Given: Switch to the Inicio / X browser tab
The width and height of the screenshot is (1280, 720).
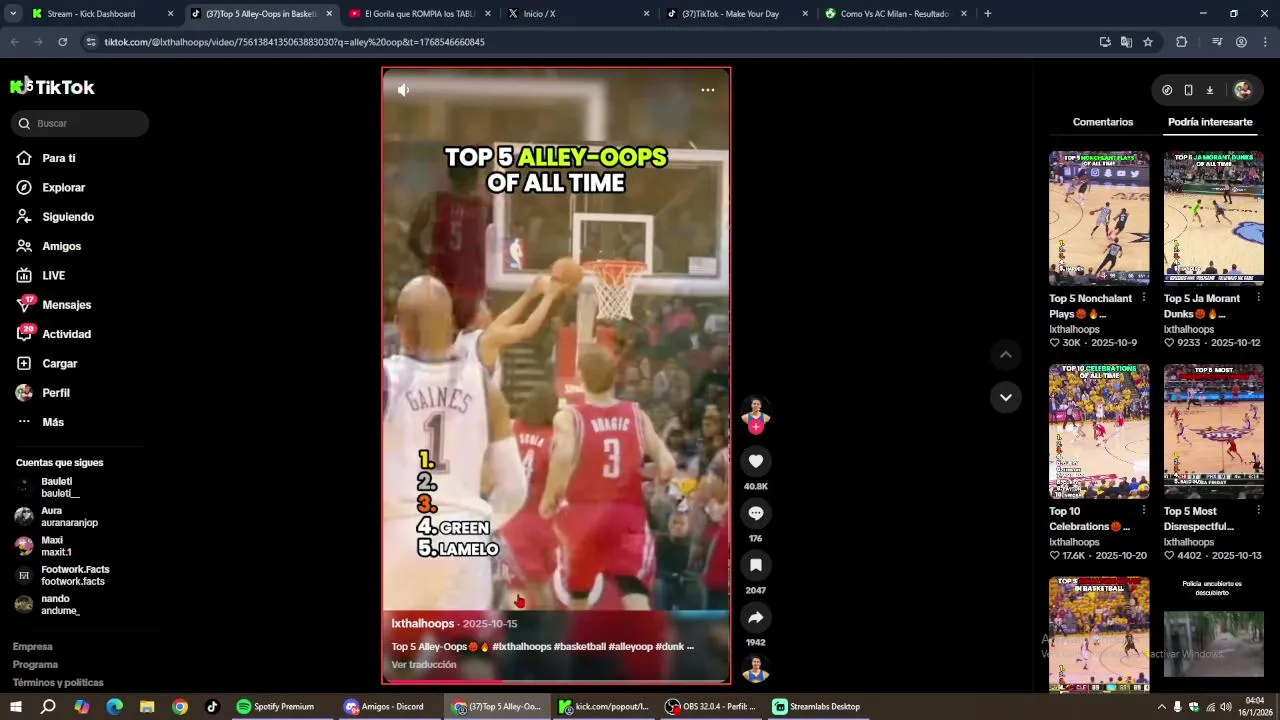Looking at the screenshot, I should (x=578, y=14).
